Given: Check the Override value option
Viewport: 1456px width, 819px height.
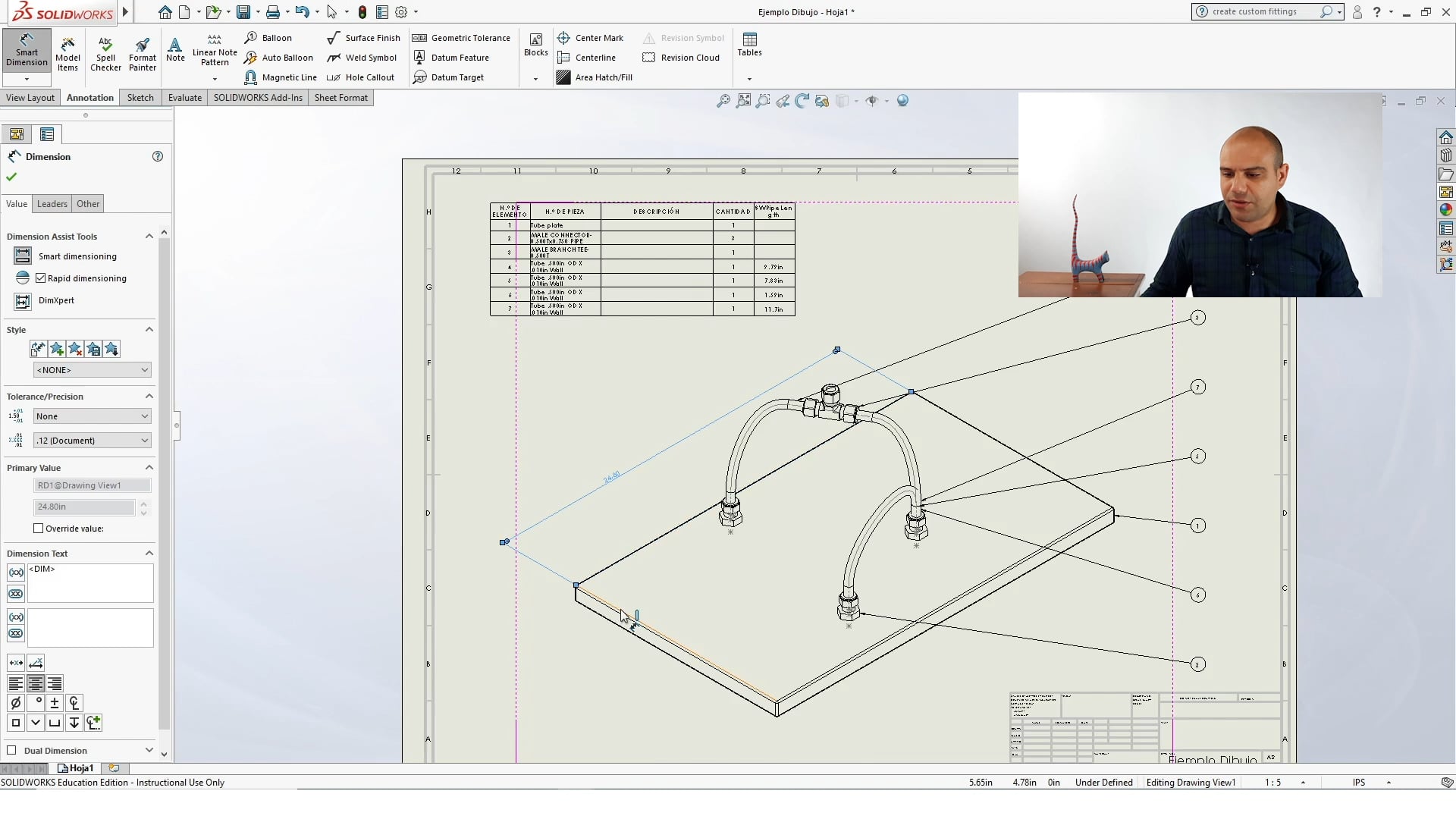Looking at the screenshot, I should [x=38, y=529].
